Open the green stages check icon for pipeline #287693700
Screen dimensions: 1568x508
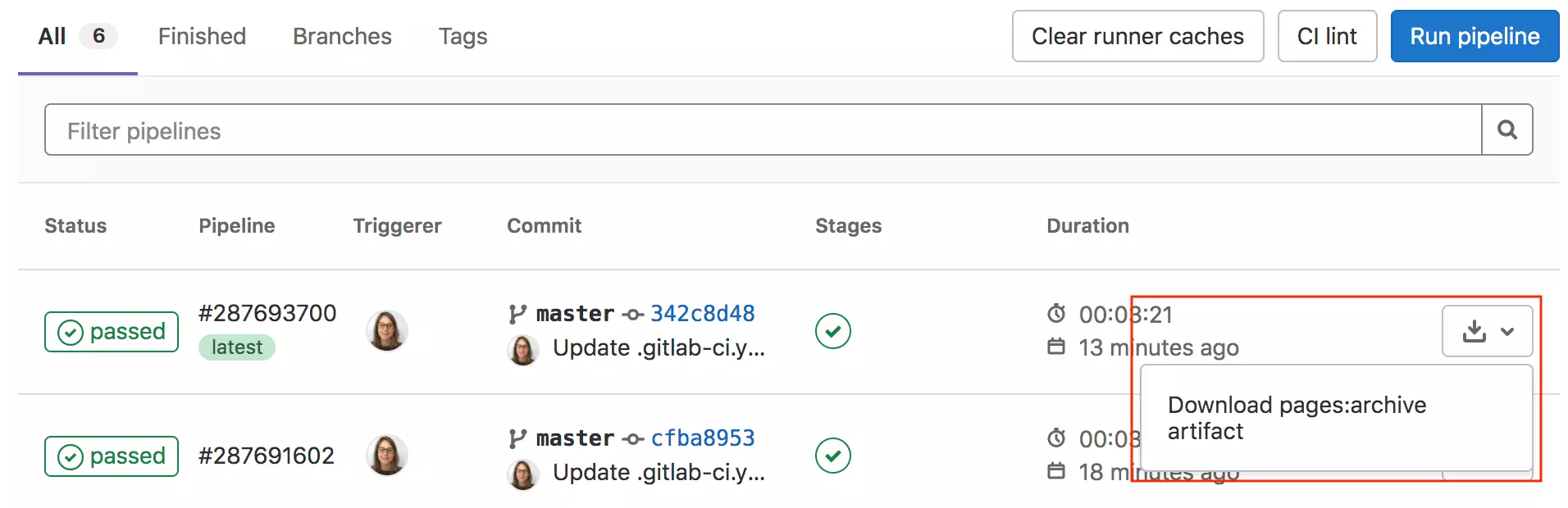pyautogui.click(x=833, y=331)
